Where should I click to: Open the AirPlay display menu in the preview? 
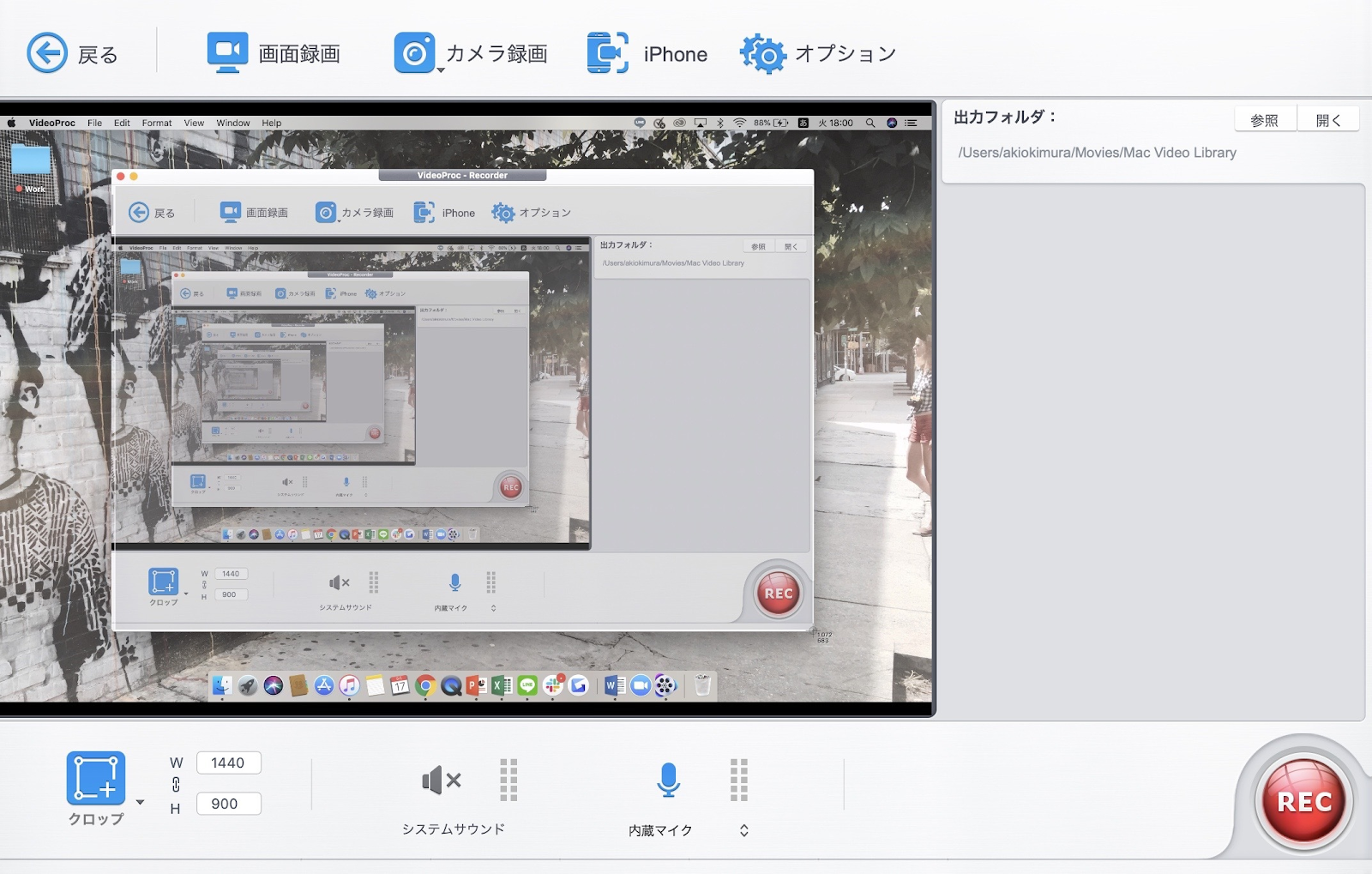(701, 123)
